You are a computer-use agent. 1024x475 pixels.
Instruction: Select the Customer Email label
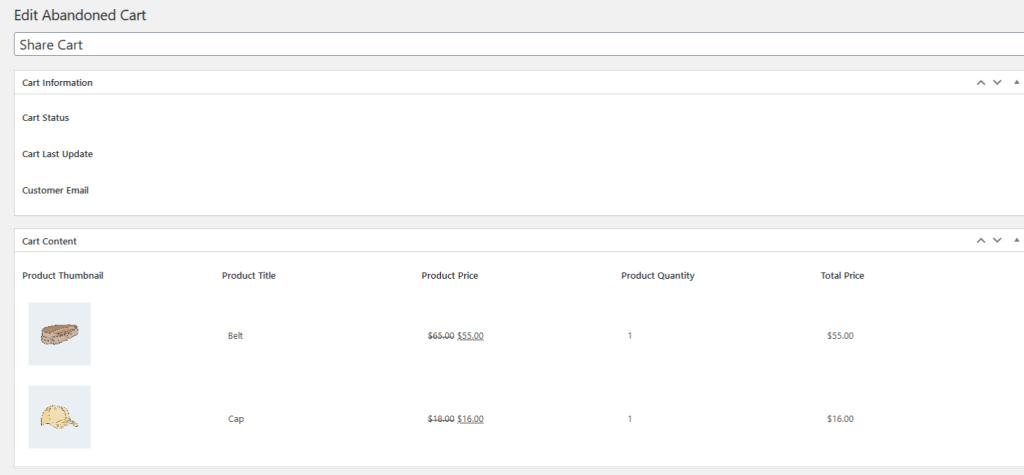tap(55, 190)
